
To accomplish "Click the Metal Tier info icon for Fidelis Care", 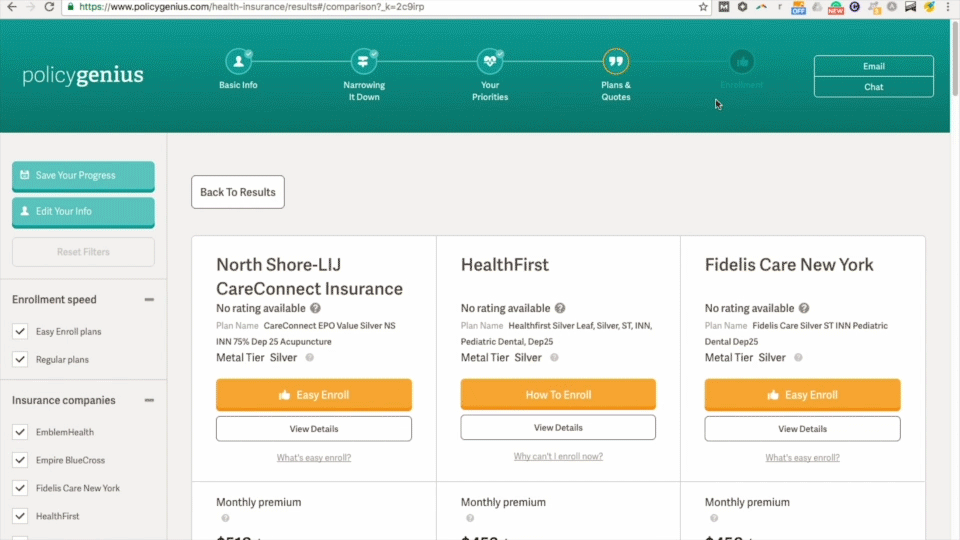I will [798, 358].
